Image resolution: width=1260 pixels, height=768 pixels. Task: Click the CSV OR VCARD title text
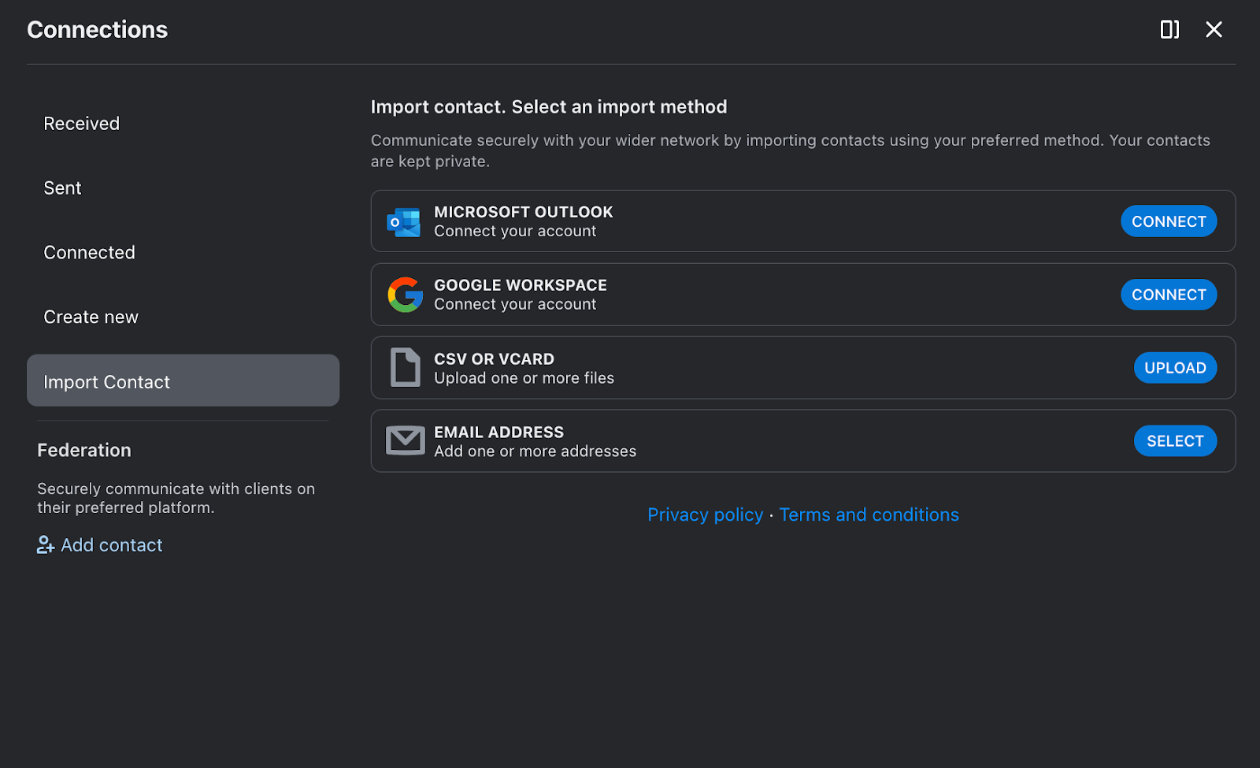494,359
